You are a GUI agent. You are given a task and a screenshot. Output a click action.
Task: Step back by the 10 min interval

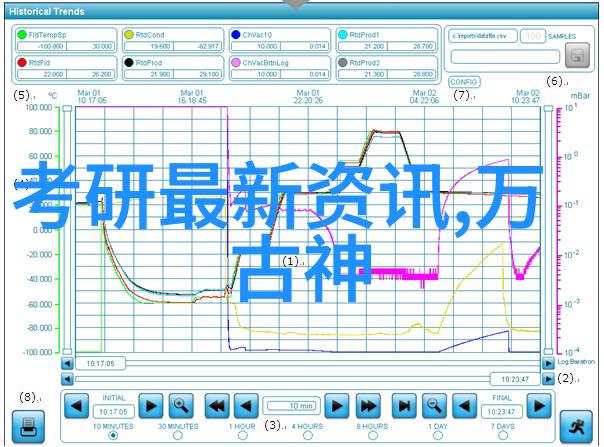tap(246, 406)
